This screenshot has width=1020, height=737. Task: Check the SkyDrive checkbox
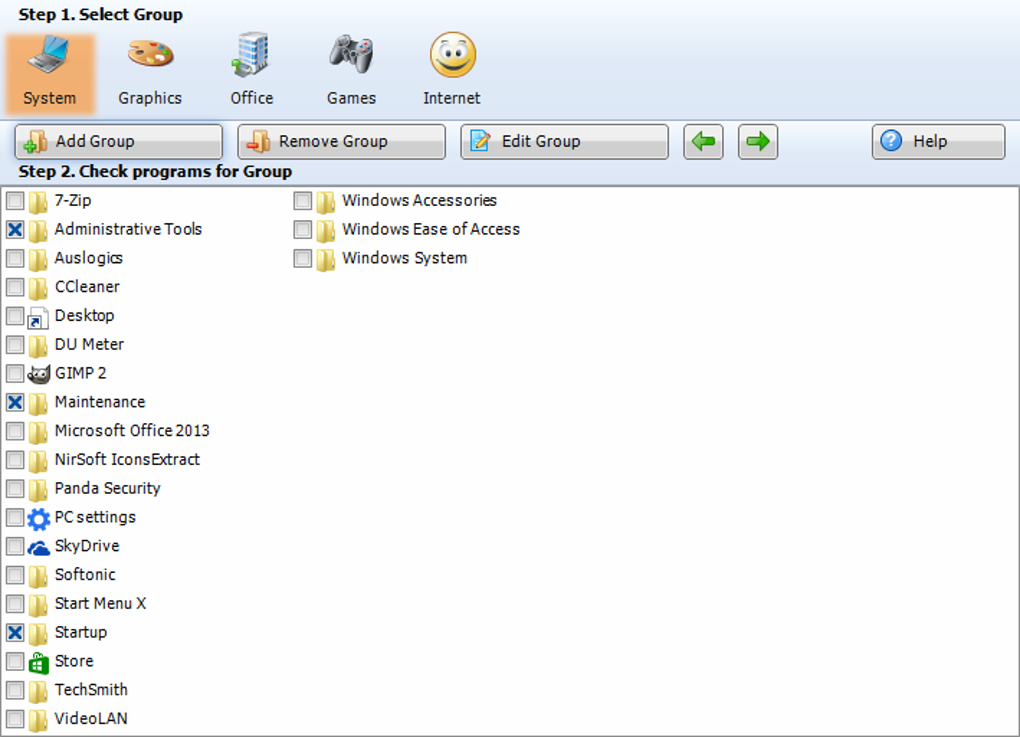point(15,546)
